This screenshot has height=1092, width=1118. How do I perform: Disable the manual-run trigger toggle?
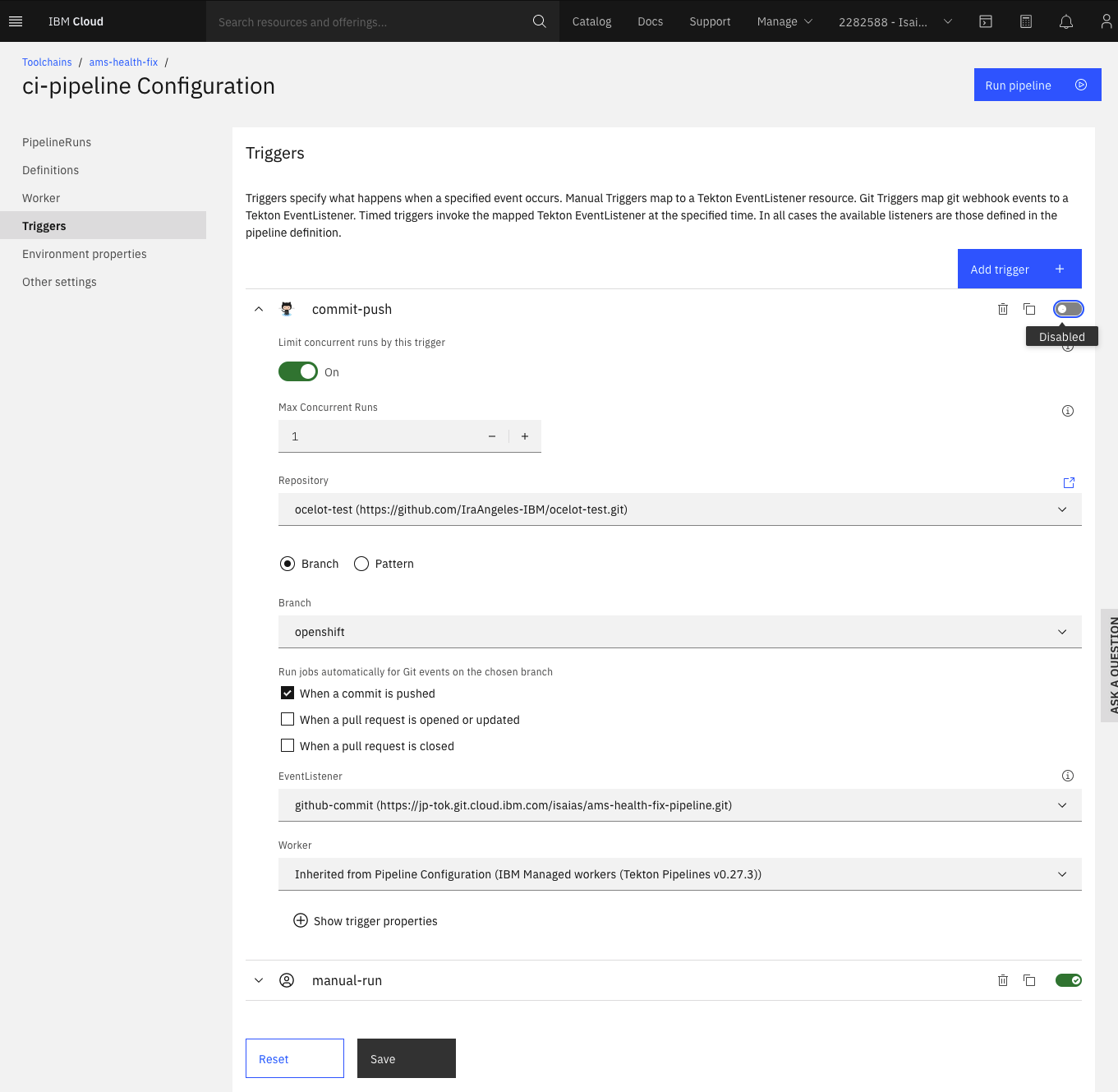point(1069,980)
